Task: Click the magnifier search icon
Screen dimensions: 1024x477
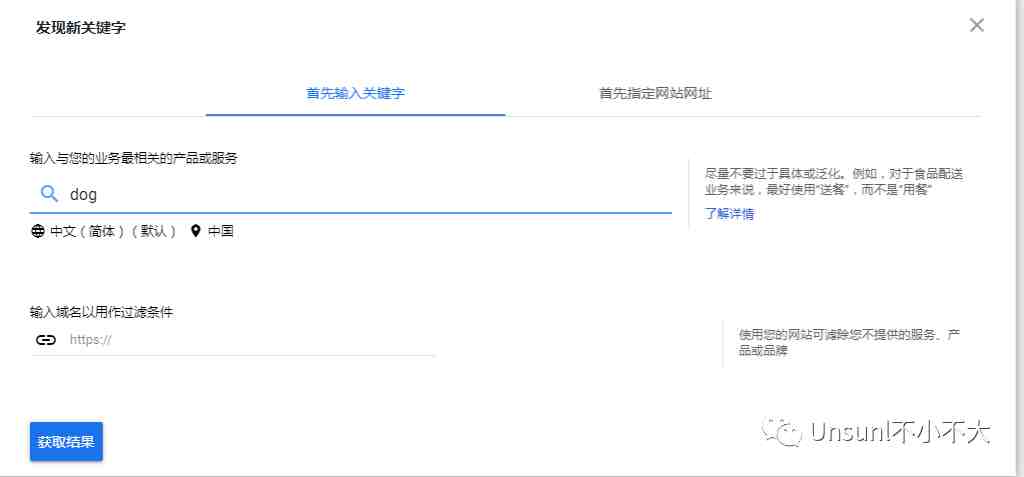Action: click(49, 193)
